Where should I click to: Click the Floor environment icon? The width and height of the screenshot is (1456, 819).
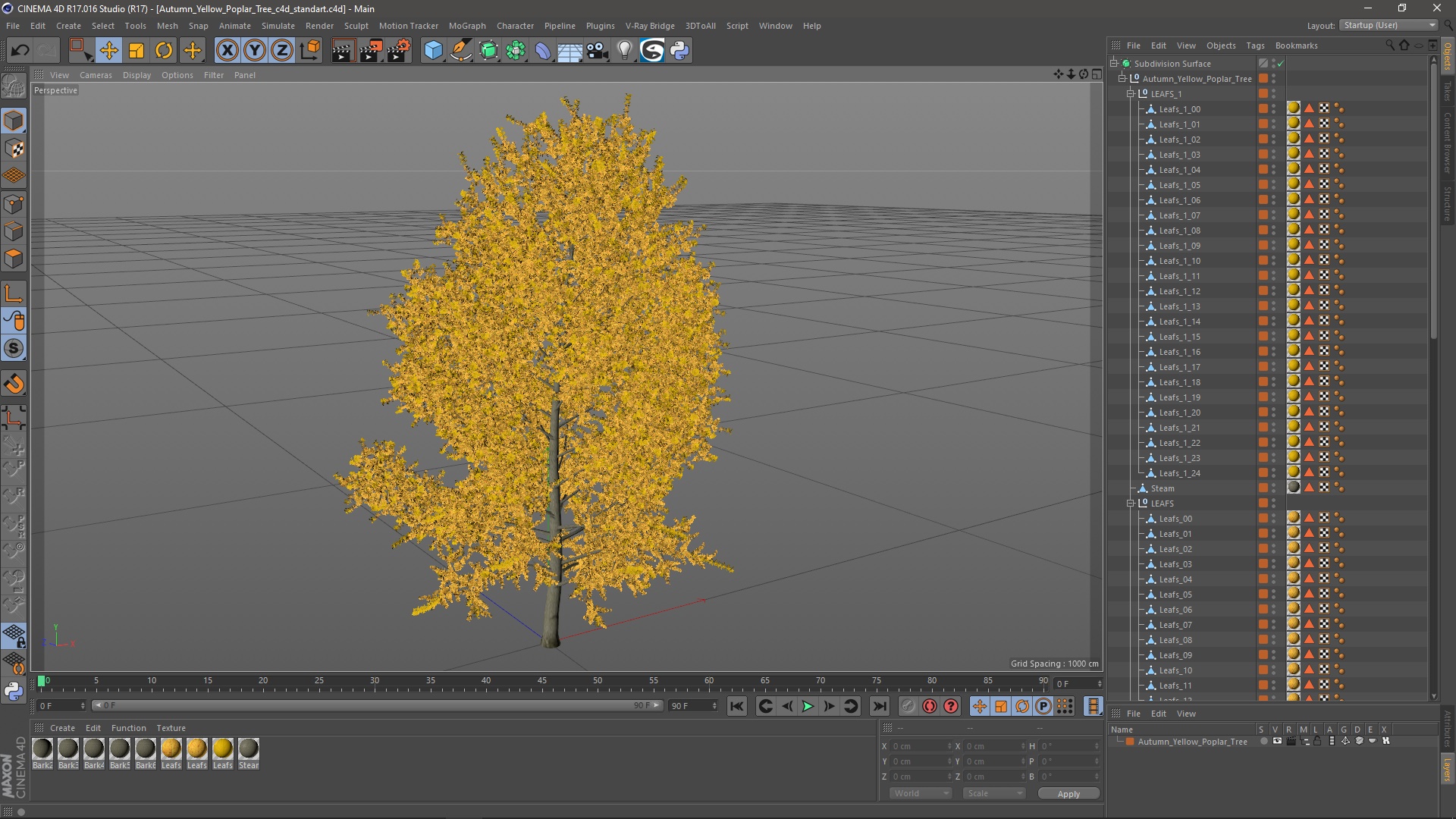coord(570,51)
